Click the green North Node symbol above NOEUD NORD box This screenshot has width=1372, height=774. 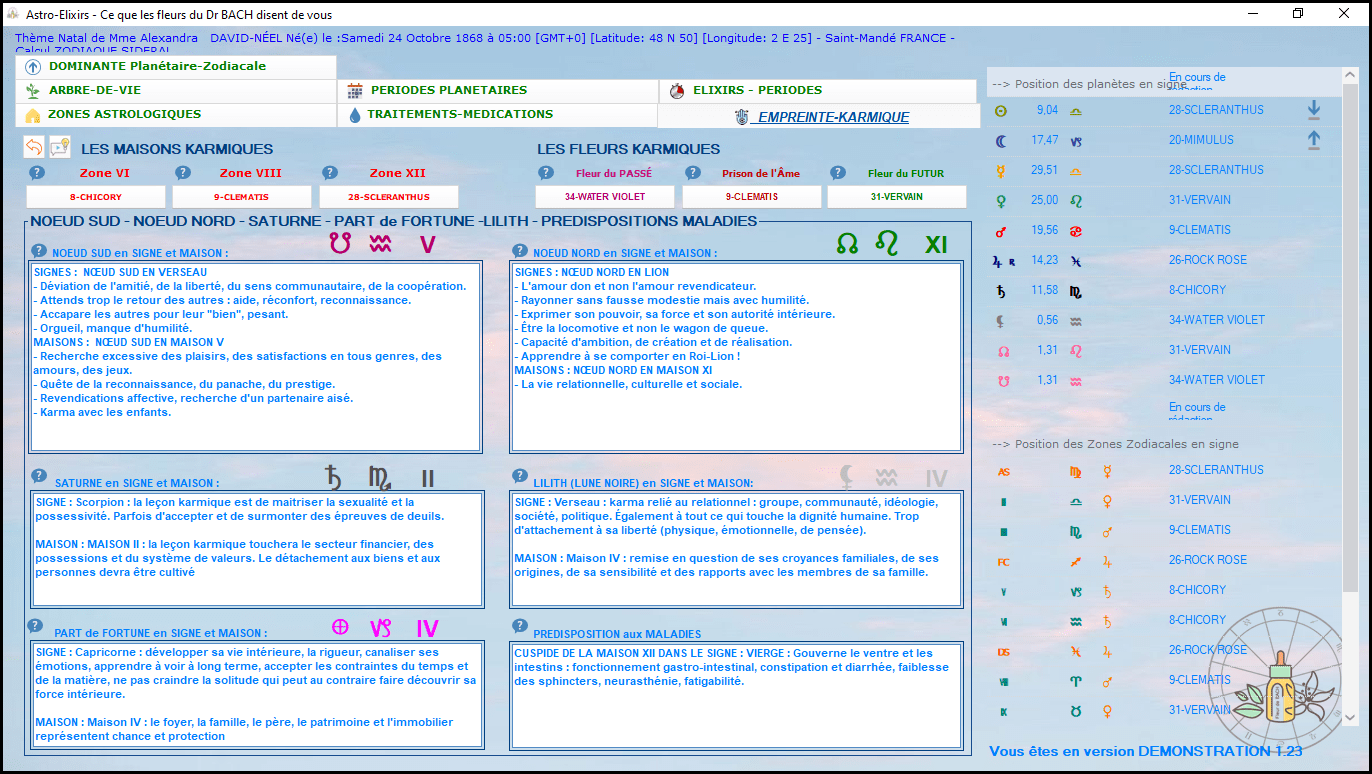coord(847,243)
